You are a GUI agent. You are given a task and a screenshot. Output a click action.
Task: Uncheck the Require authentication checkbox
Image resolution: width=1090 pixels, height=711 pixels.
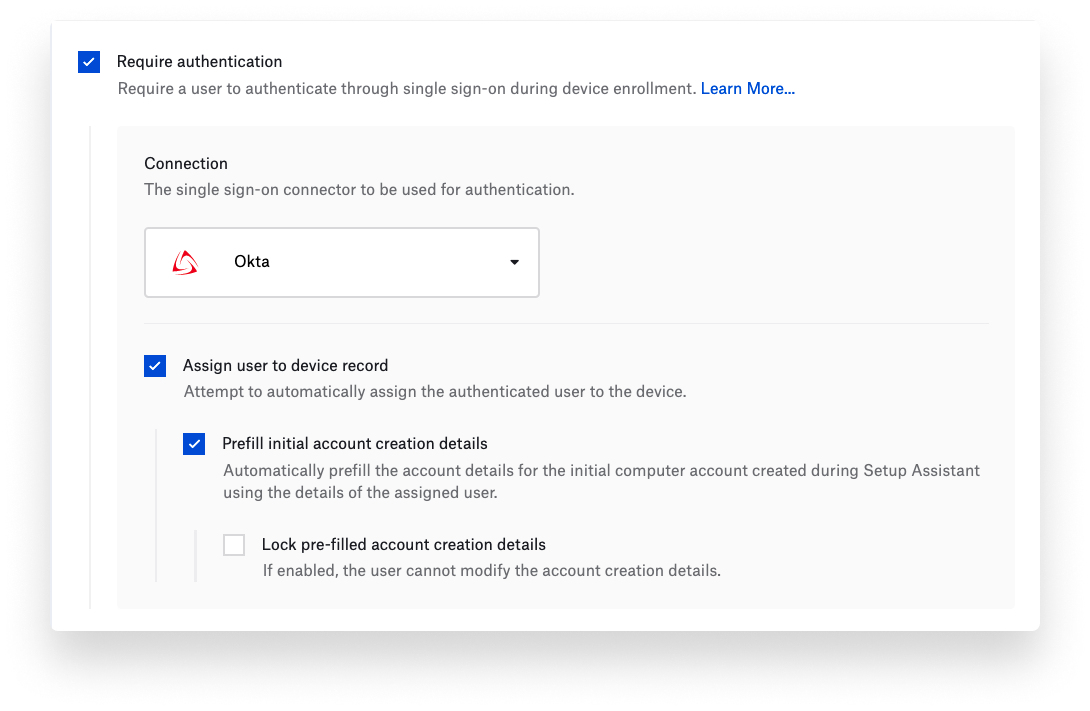[89, 62]
